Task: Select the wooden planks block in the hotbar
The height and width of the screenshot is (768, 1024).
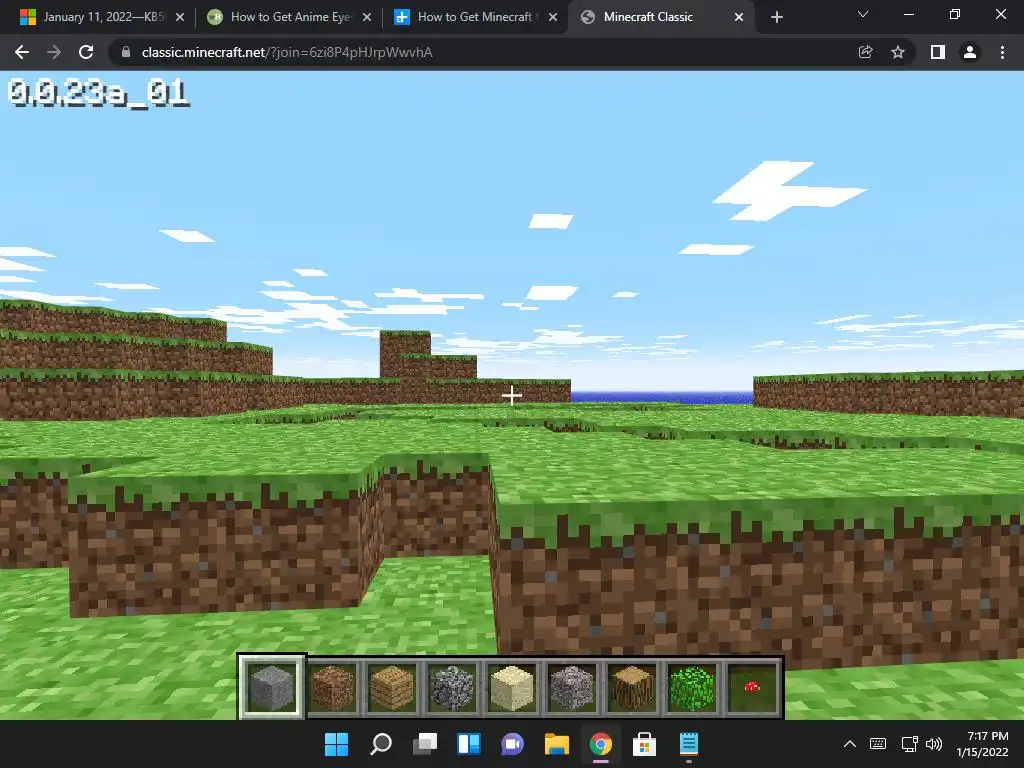Action: 392,687
